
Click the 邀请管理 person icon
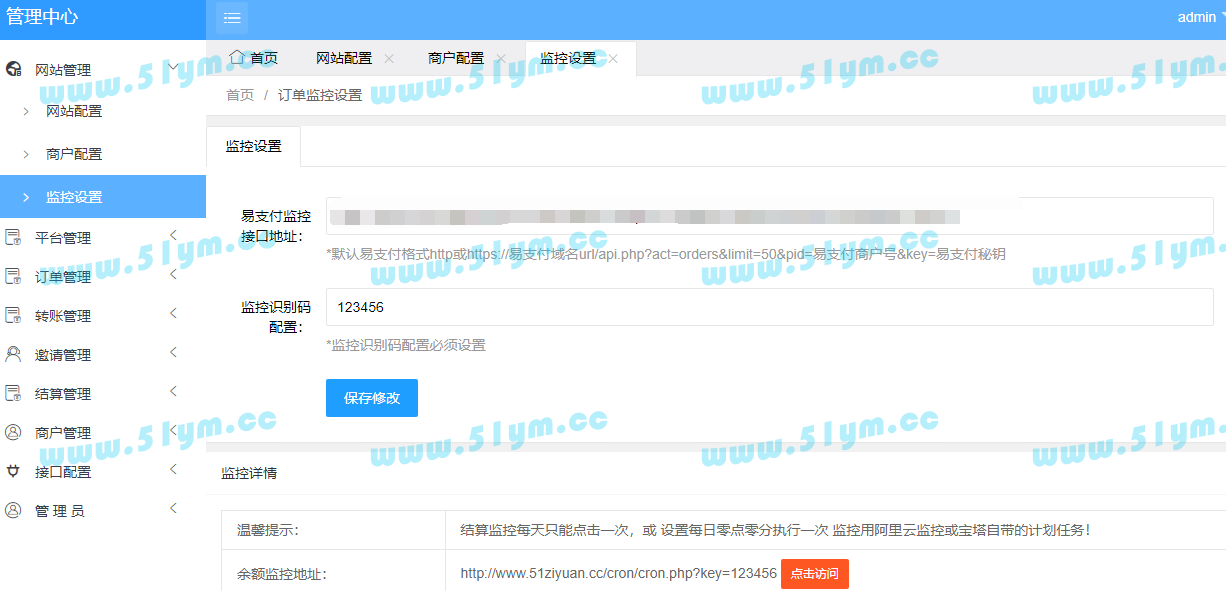(14, 355)
